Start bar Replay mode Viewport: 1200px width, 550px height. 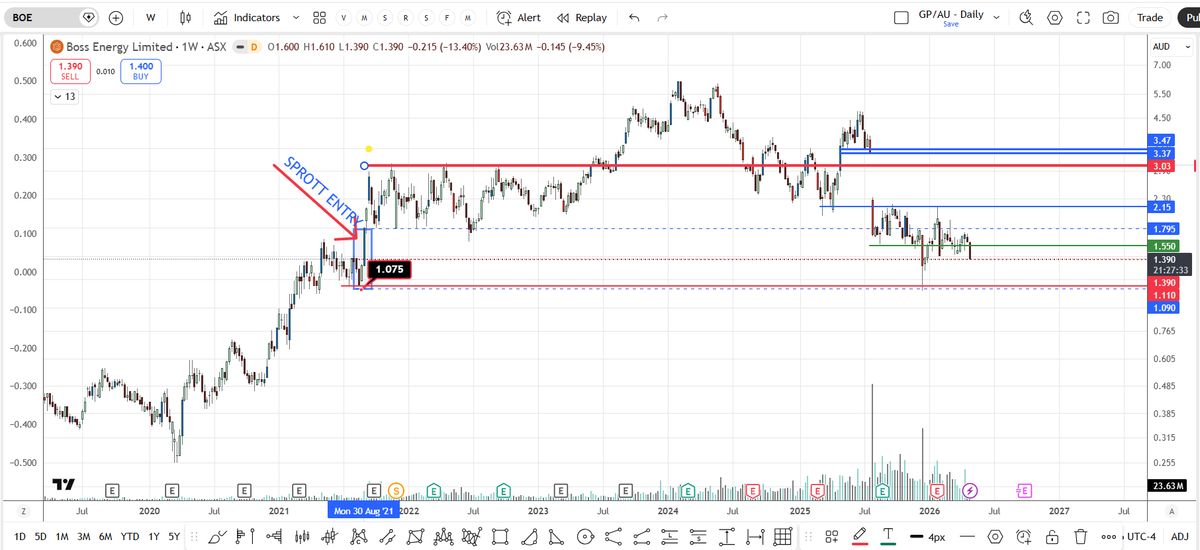(582, 17)
